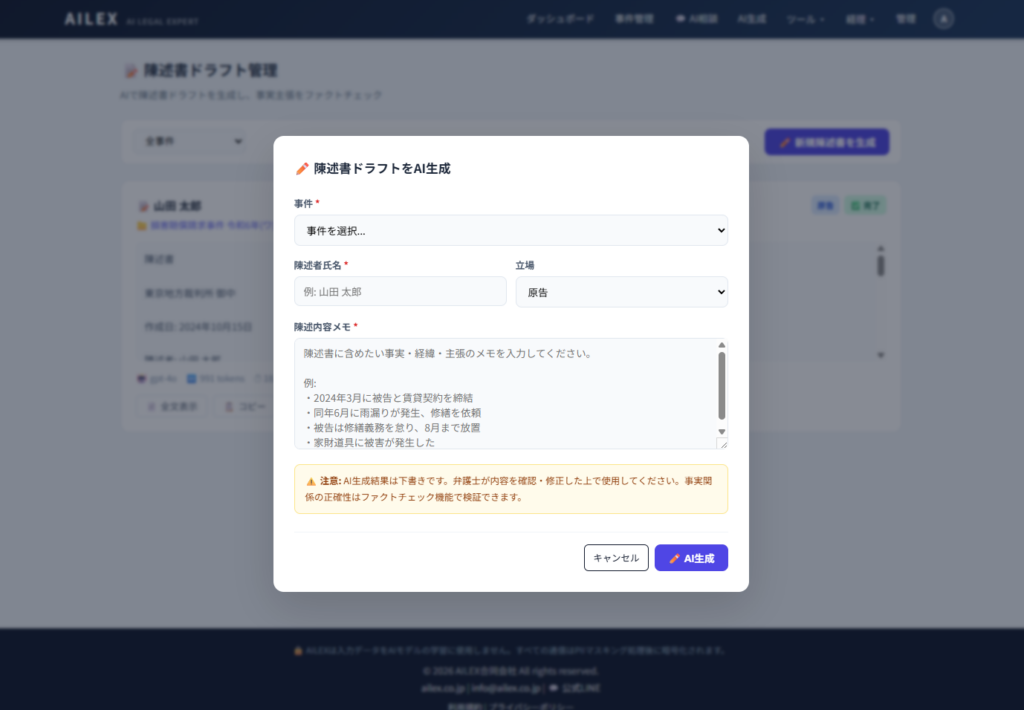
Task: Open the 事件を選択 dropdown
Action: [511, 230]
